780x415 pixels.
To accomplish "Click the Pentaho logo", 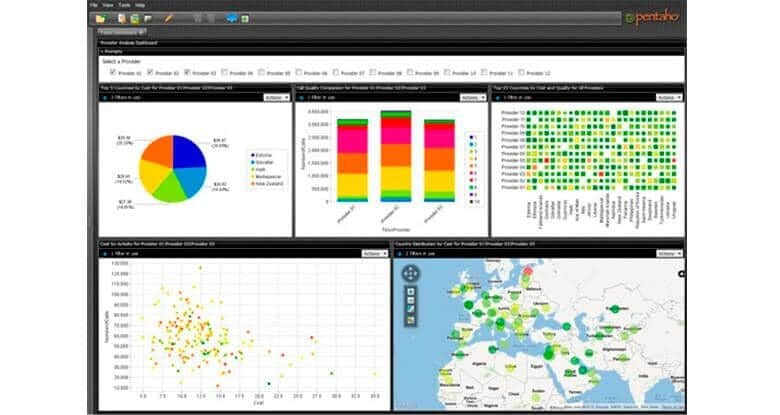I will click(x=652, y=17).
